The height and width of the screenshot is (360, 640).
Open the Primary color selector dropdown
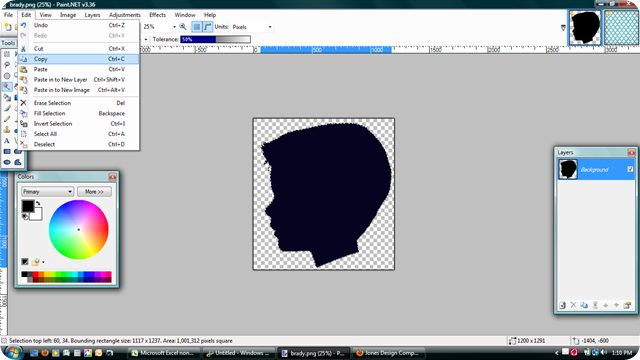(47, 191)
